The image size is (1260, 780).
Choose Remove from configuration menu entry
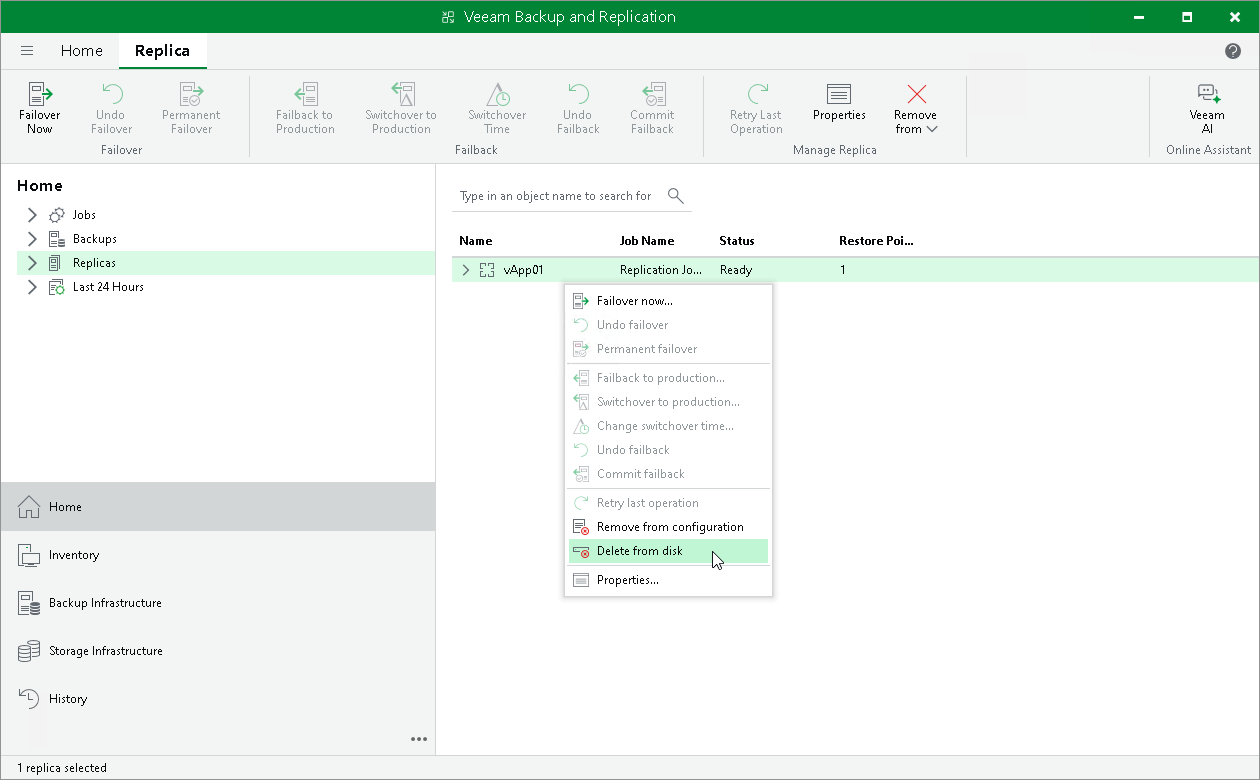pyautogui.click(x=668, y=527)
